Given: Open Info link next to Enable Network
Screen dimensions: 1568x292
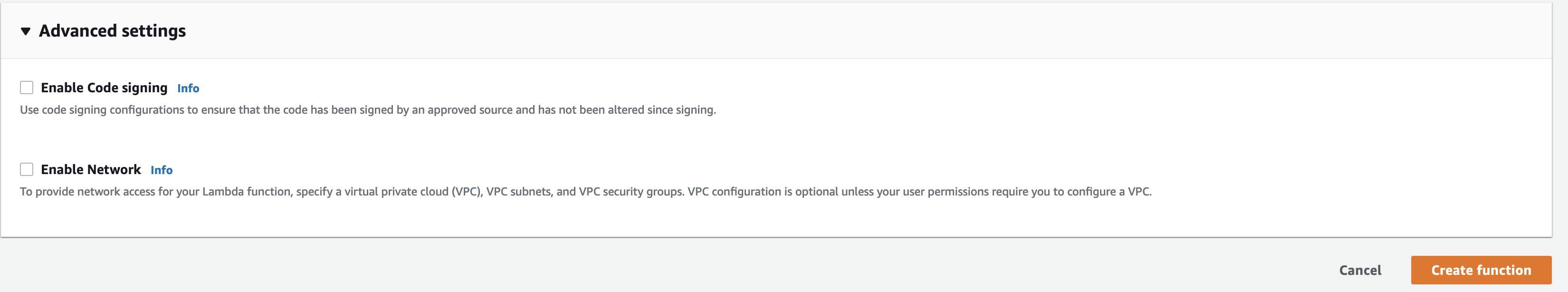Looking at the screenshot, I should tap(161, 170).
